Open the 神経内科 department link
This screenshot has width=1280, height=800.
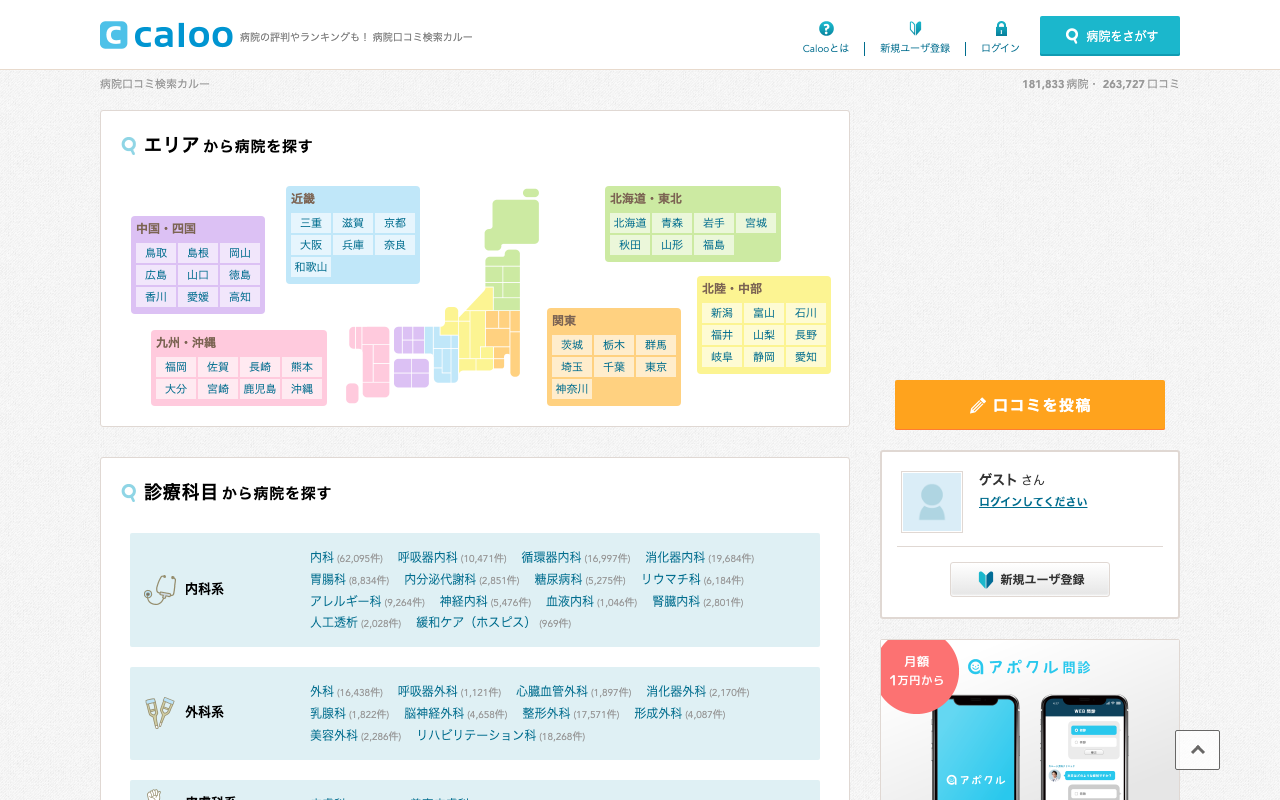coord(464,601)
